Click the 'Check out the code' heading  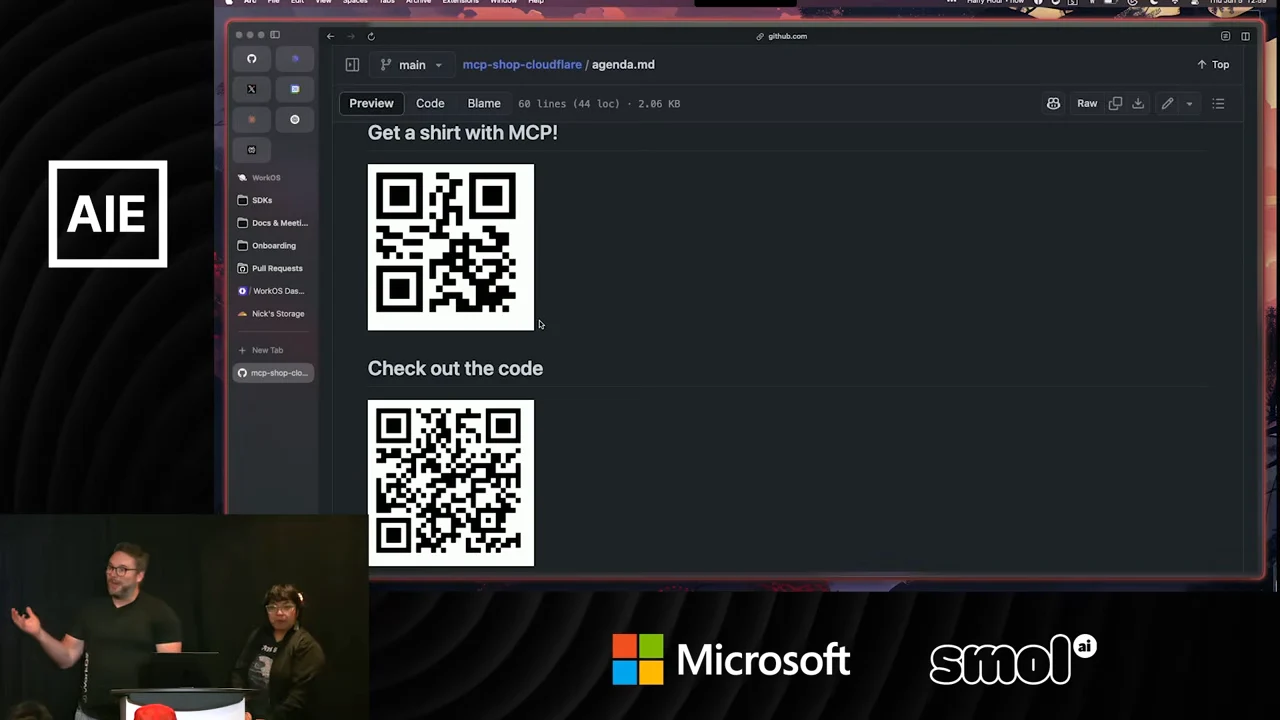coord(455,368)
